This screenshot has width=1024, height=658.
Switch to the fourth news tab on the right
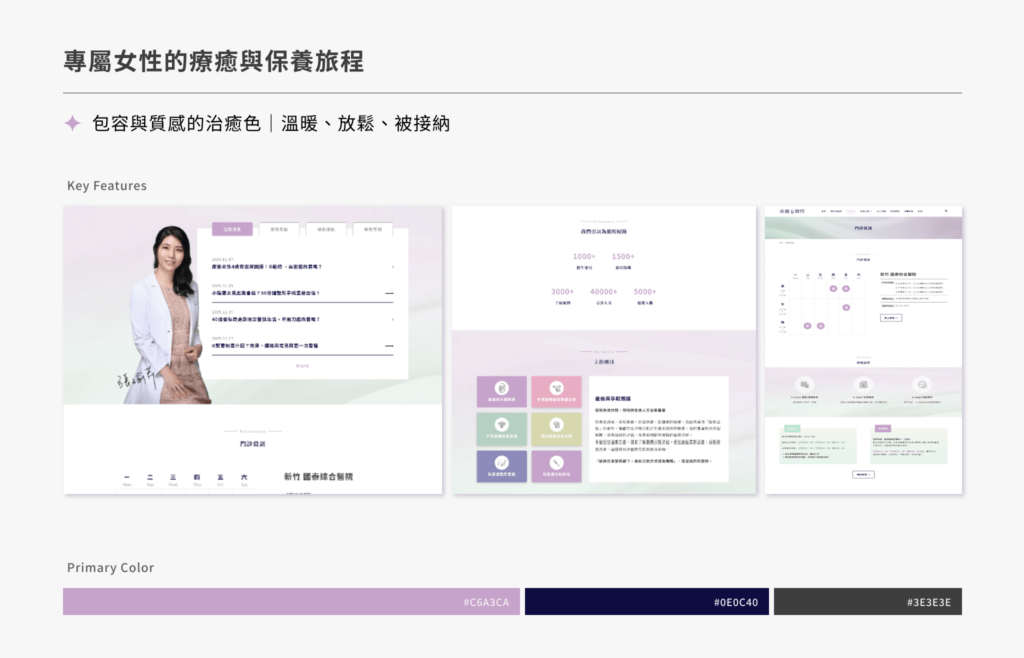(373, 229)
